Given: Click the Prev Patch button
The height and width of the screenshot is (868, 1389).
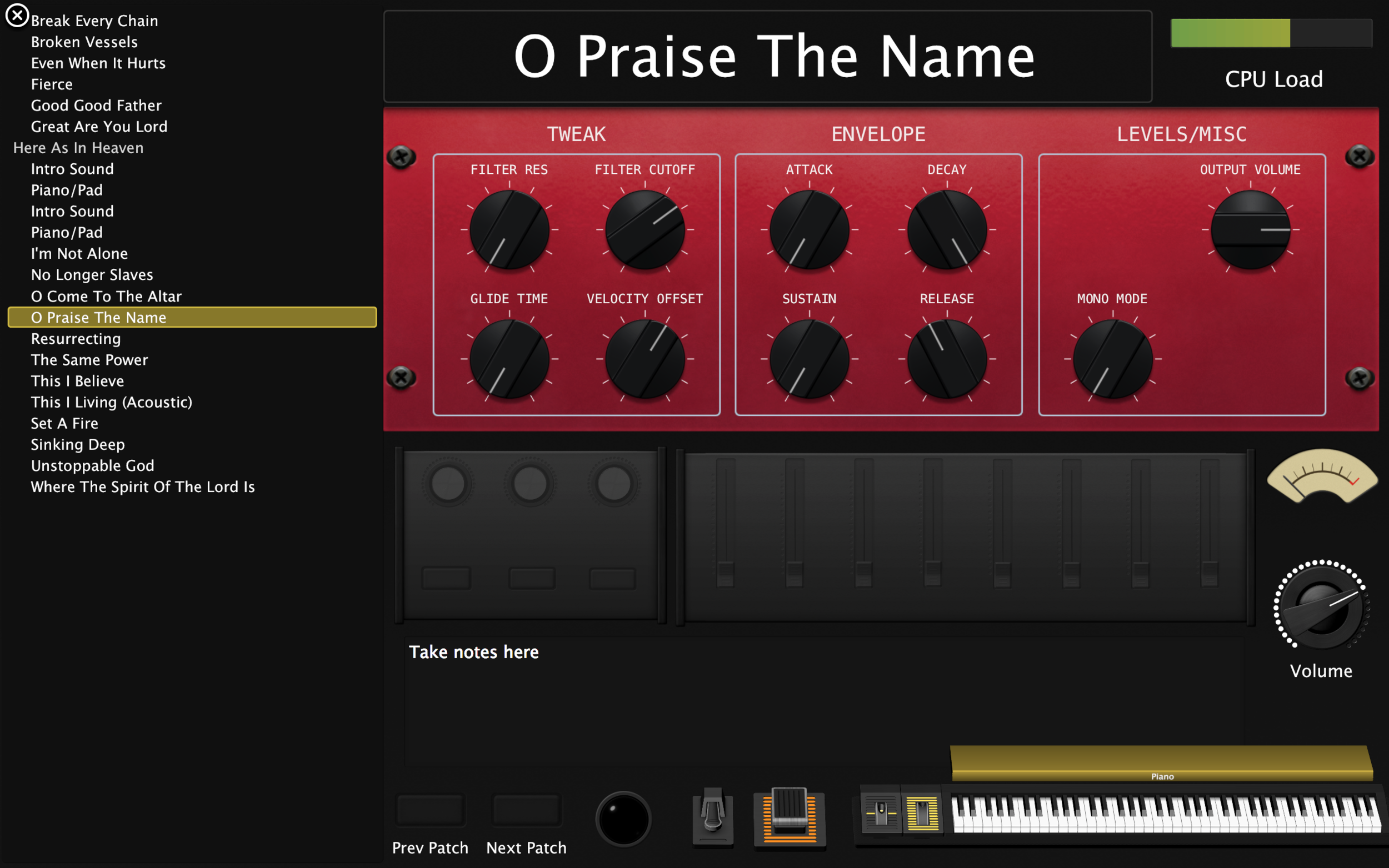Looking at the screenshot, I should (x=430, y=810).
